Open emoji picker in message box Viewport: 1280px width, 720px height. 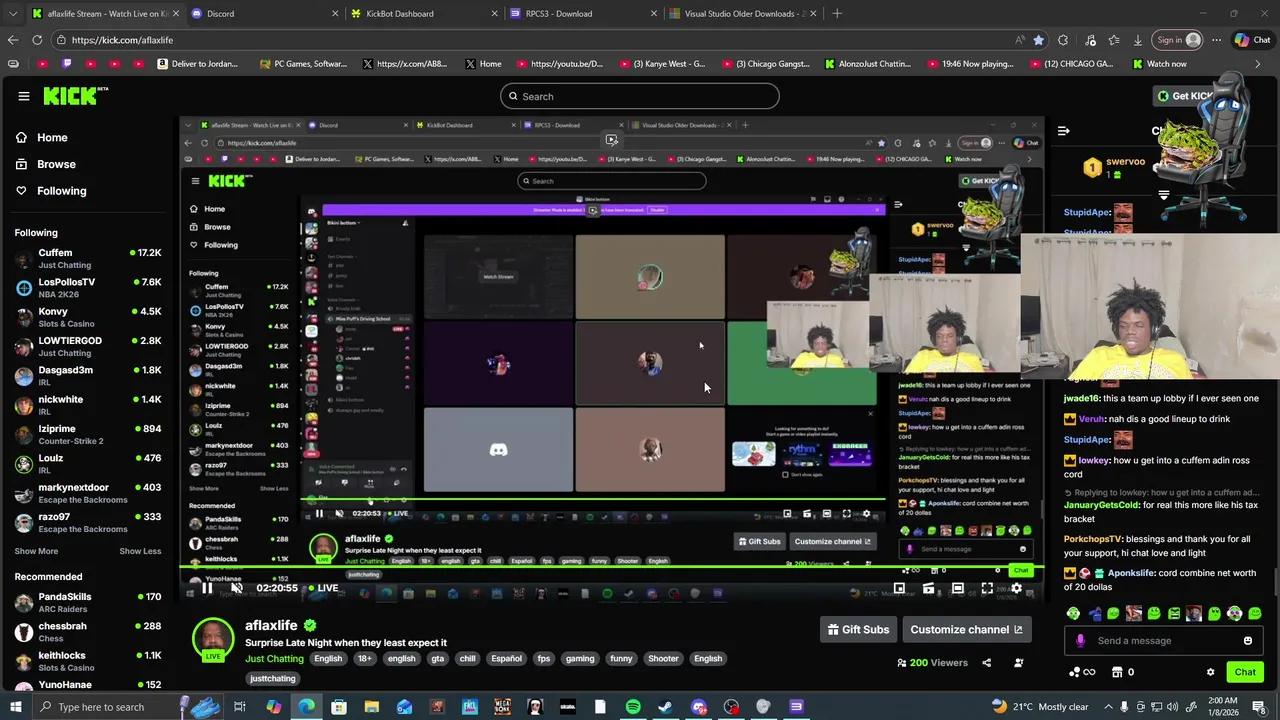1248,641
